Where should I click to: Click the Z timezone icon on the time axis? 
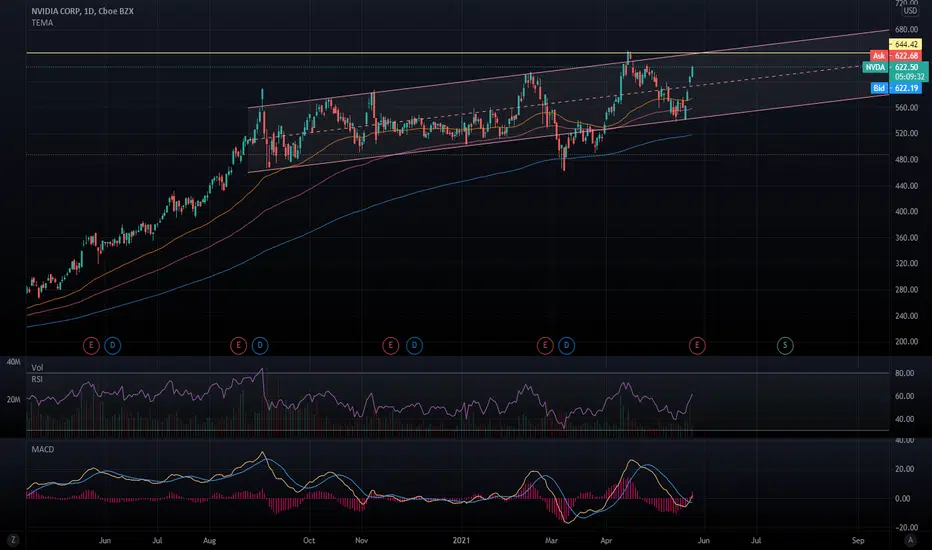[x=12, y=540]
